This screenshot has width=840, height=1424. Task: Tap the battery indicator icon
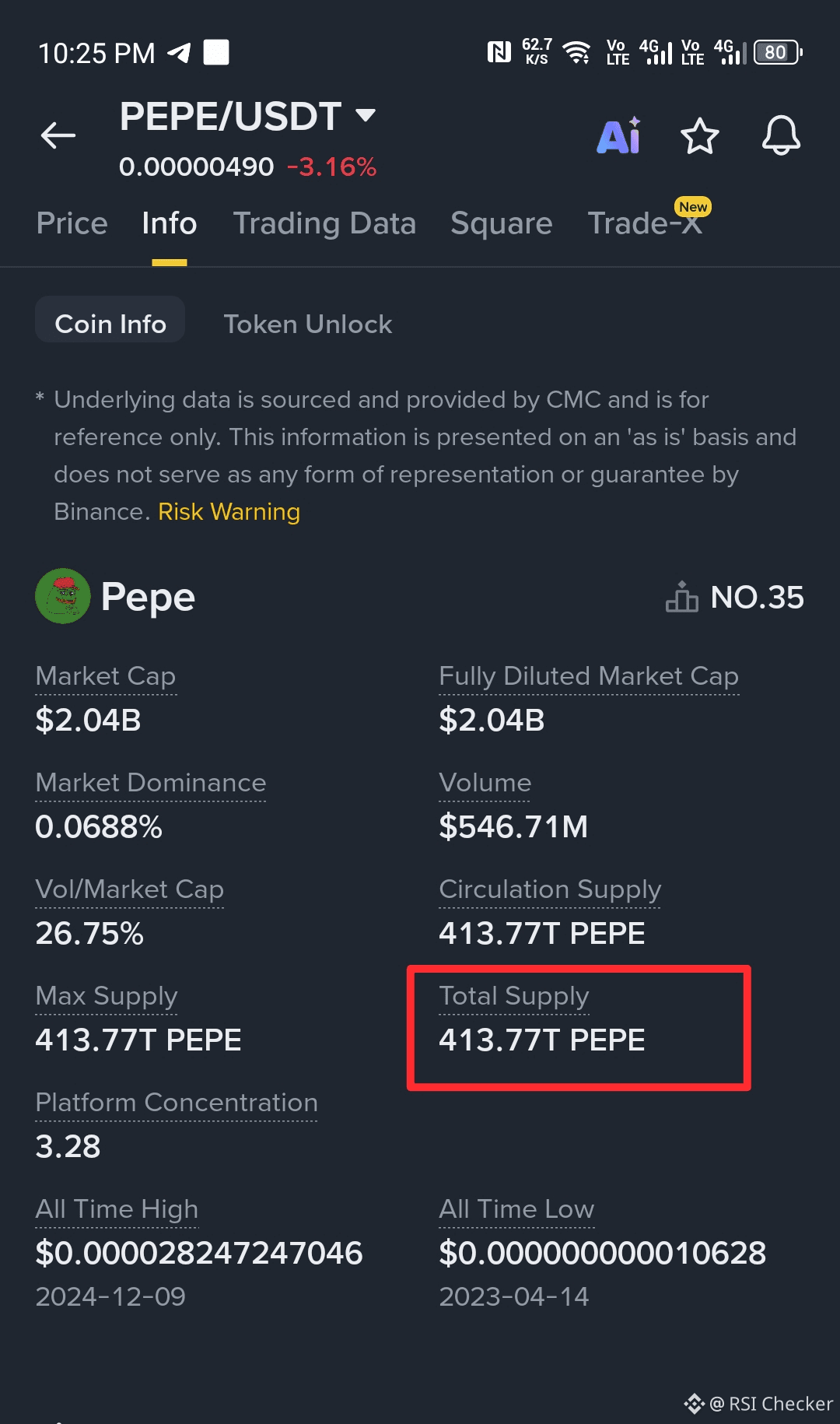777,53
